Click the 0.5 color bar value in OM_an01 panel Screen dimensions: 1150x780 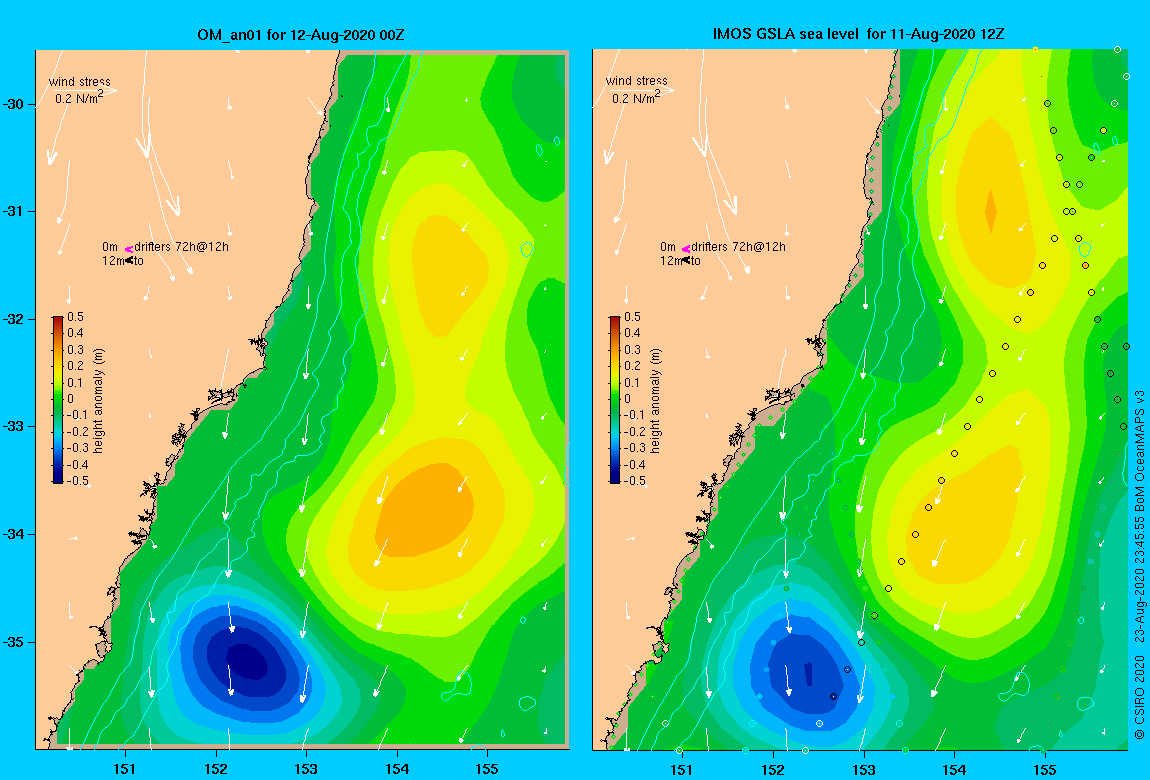click(76, 317)
